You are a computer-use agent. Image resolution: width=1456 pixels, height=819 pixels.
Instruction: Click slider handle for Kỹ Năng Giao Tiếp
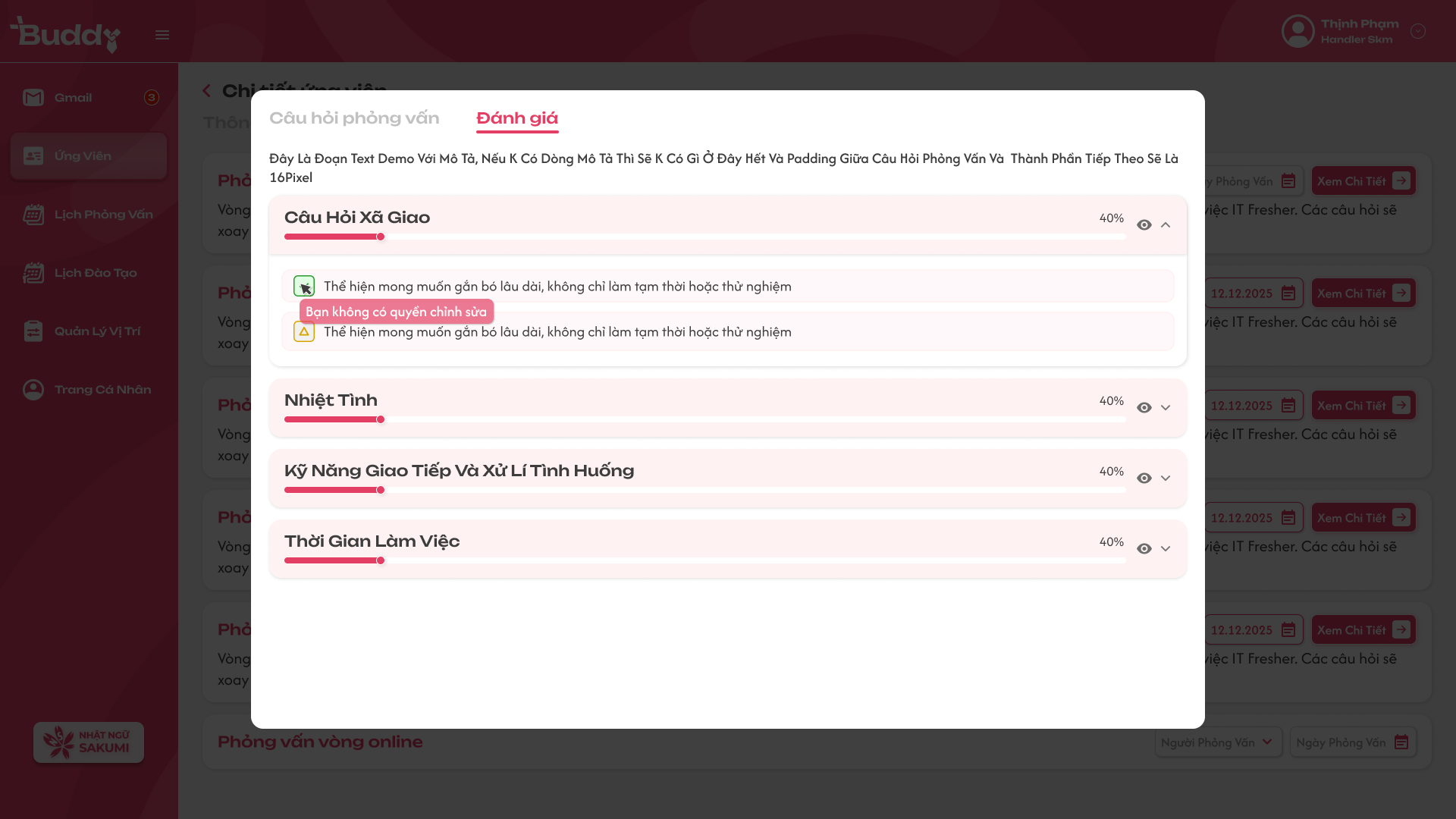point(381,490)
